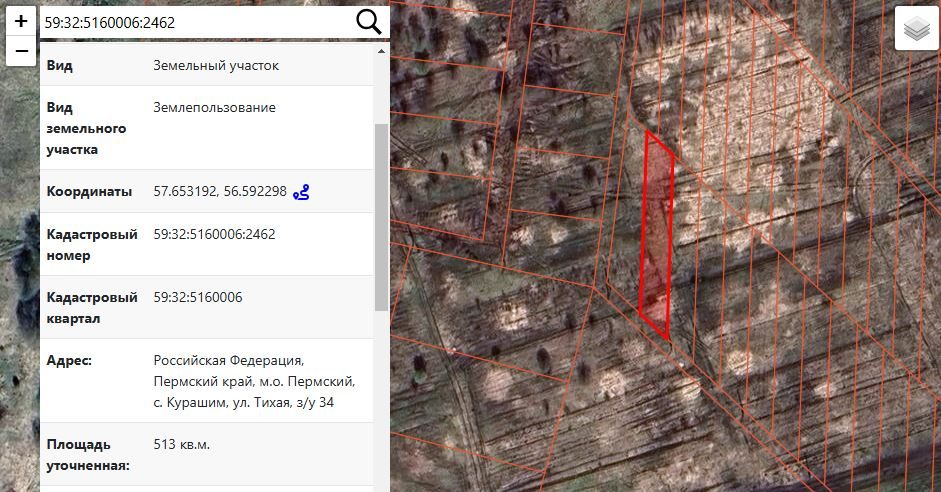The width and height of the screenshot is (941, 492).
Task: Open route icon next to coordinates
Action: (301, 193)
